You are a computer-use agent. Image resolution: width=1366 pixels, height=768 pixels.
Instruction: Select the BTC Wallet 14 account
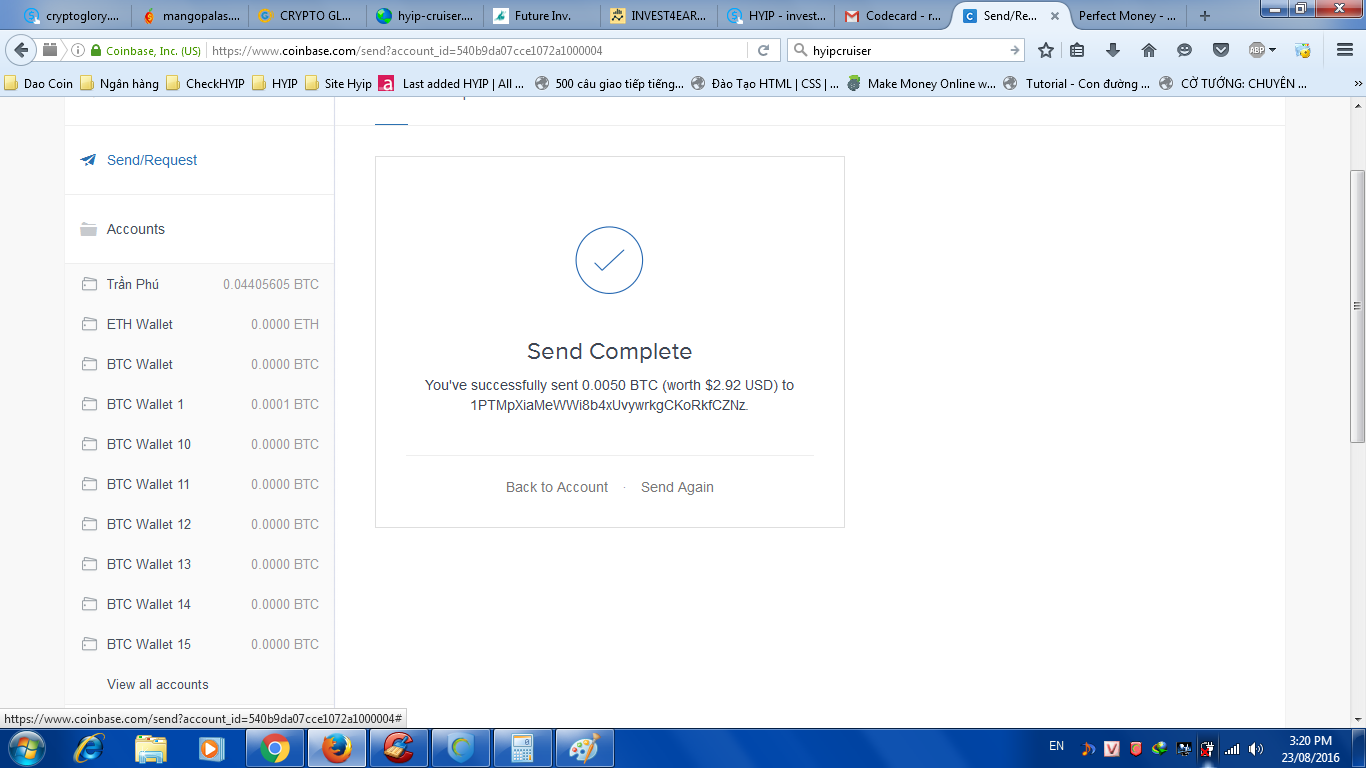pyautogui.click(x=200, y=604)
